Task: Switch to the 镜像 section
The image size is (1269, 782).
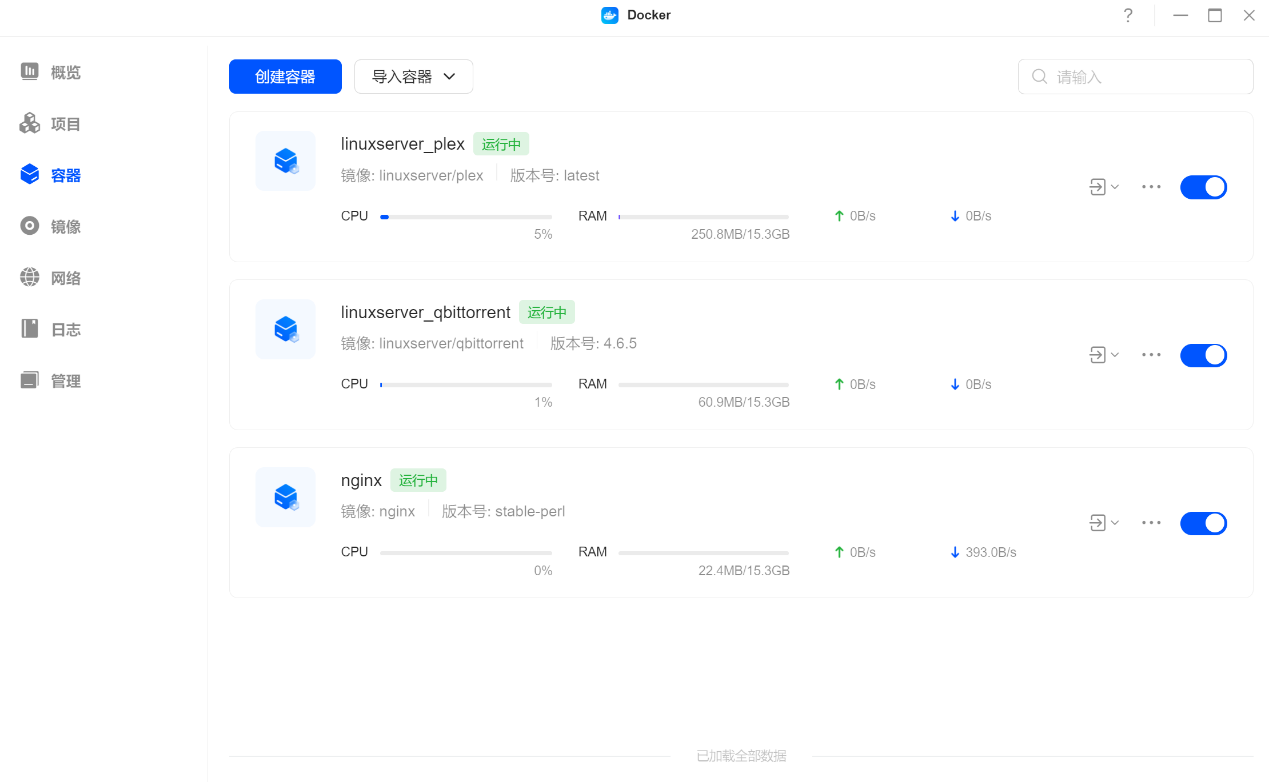Action: (66, 227)
